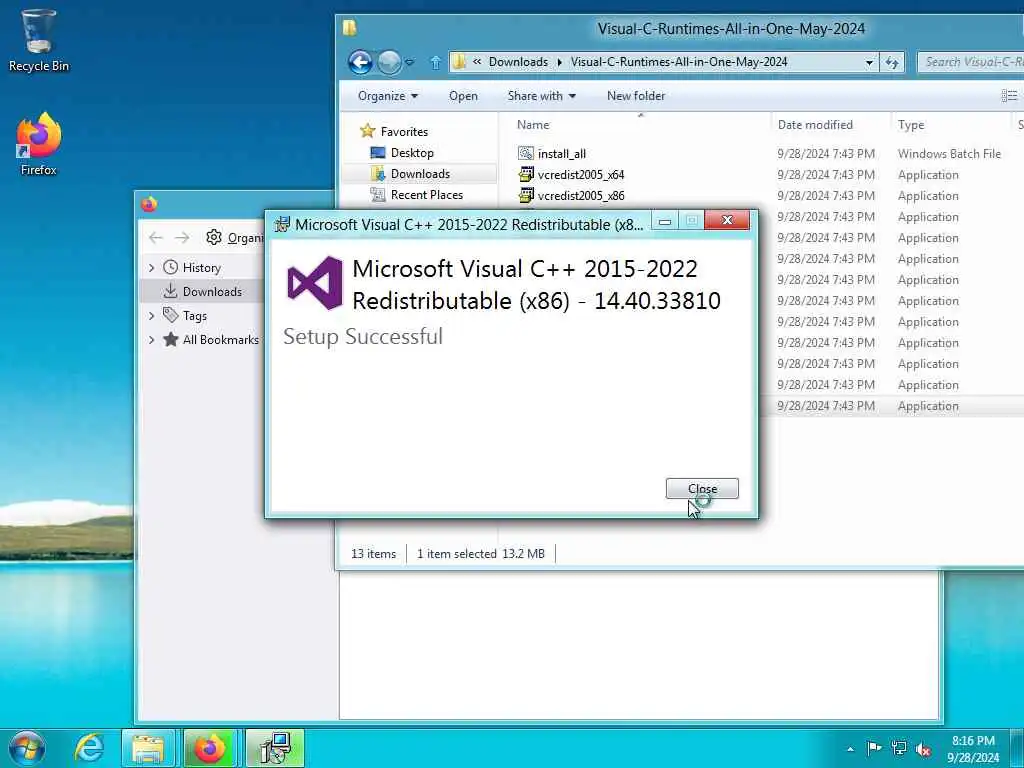Sort files by the Type column header

[910, 125]
